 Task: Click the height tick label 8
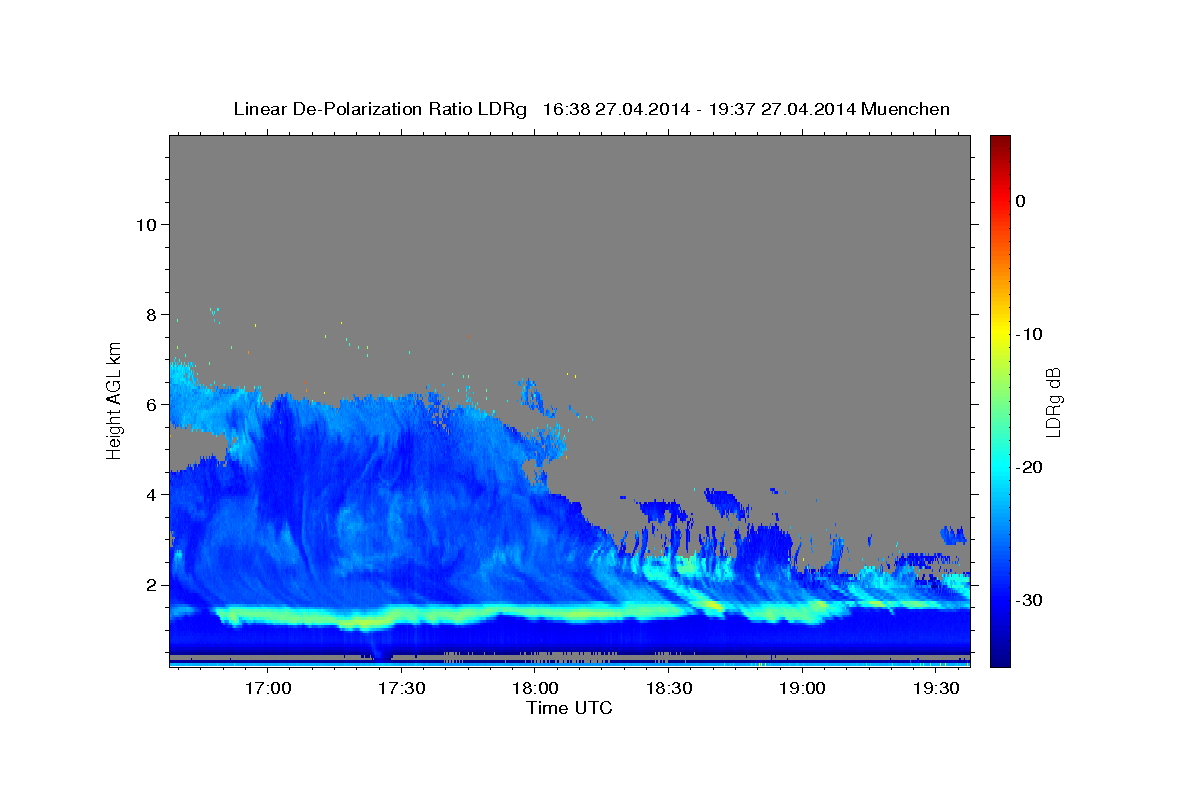(152, 315)
